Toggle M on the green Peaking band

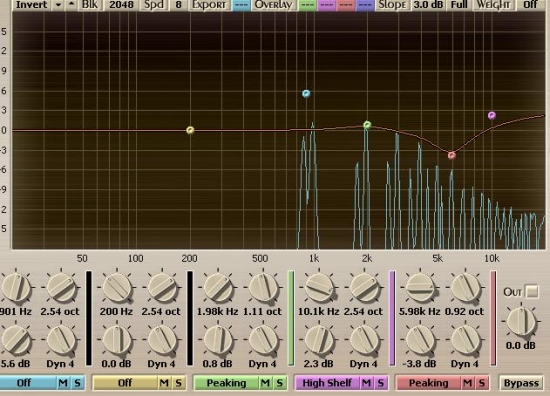coord(266,383)
